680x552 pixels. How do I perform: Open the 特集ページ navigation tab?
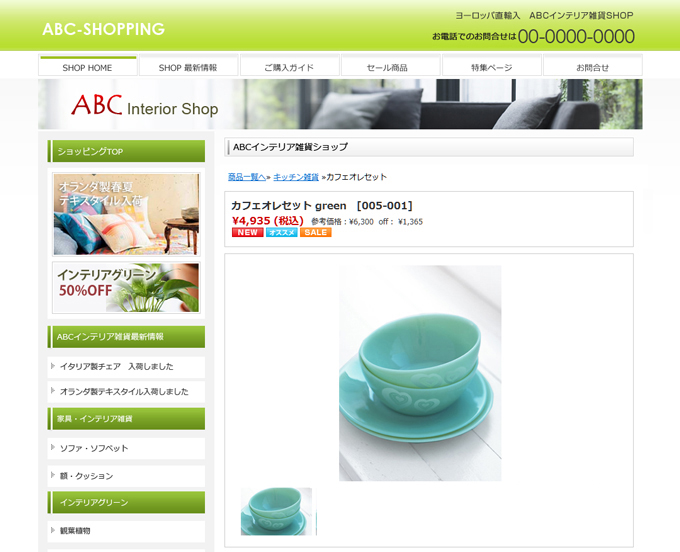point(491,66)
